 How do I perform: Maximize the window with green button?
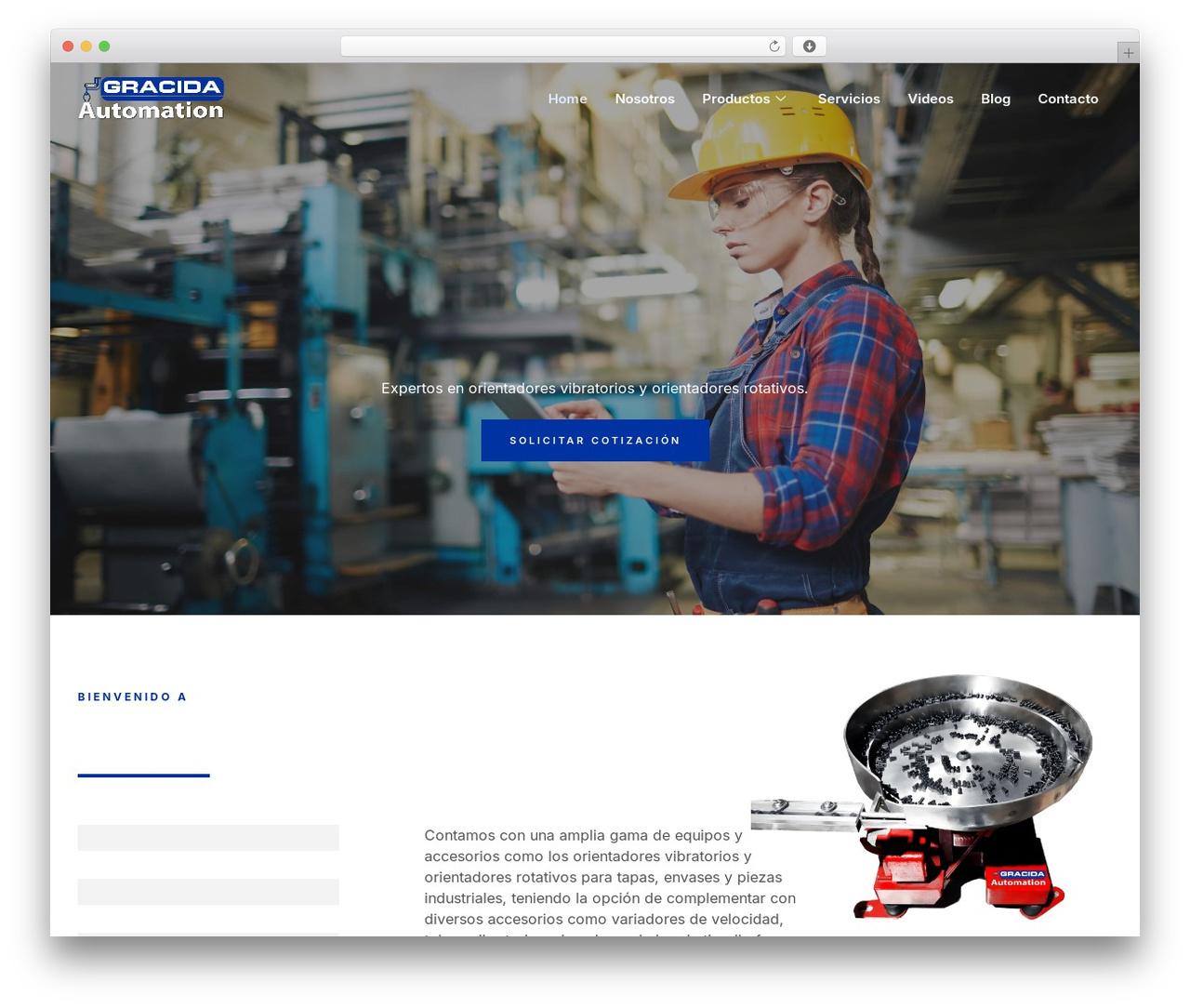coord(104,46)
